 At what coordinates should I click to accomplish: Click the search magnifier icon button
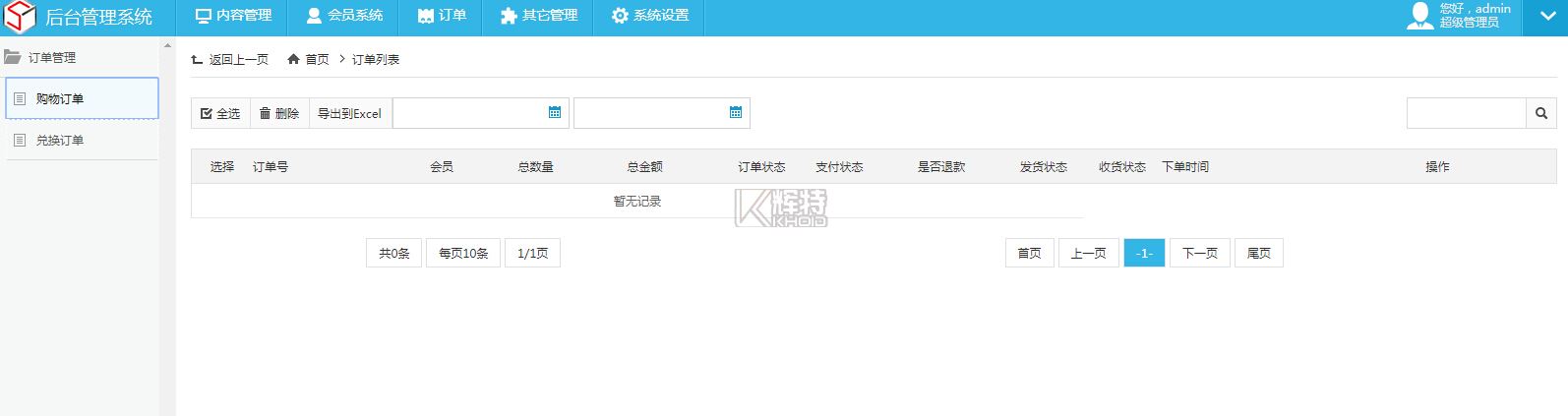coord(1540,114)
